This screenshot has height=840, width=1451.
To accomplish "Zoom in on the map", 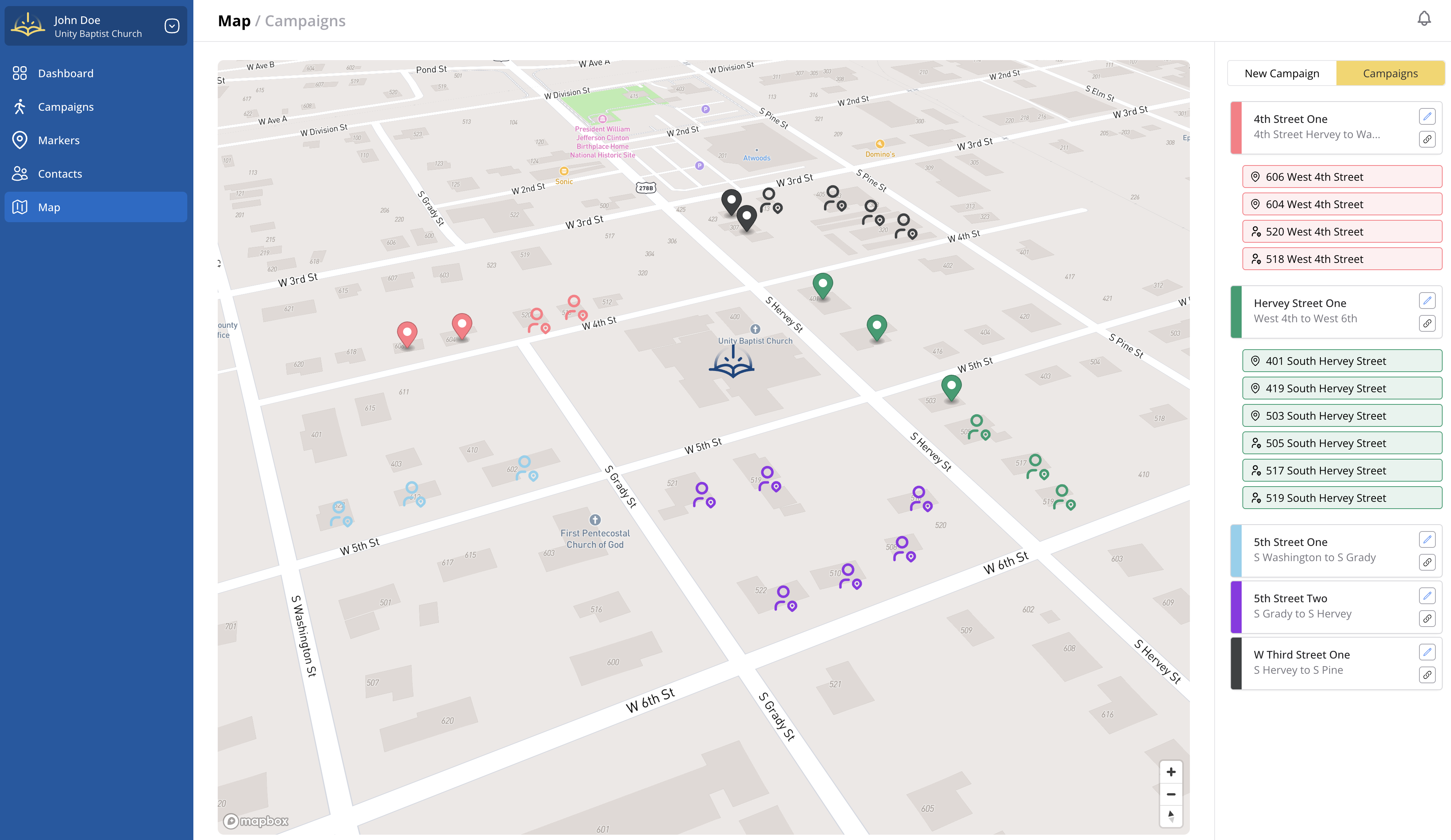I will [1170, 772].
